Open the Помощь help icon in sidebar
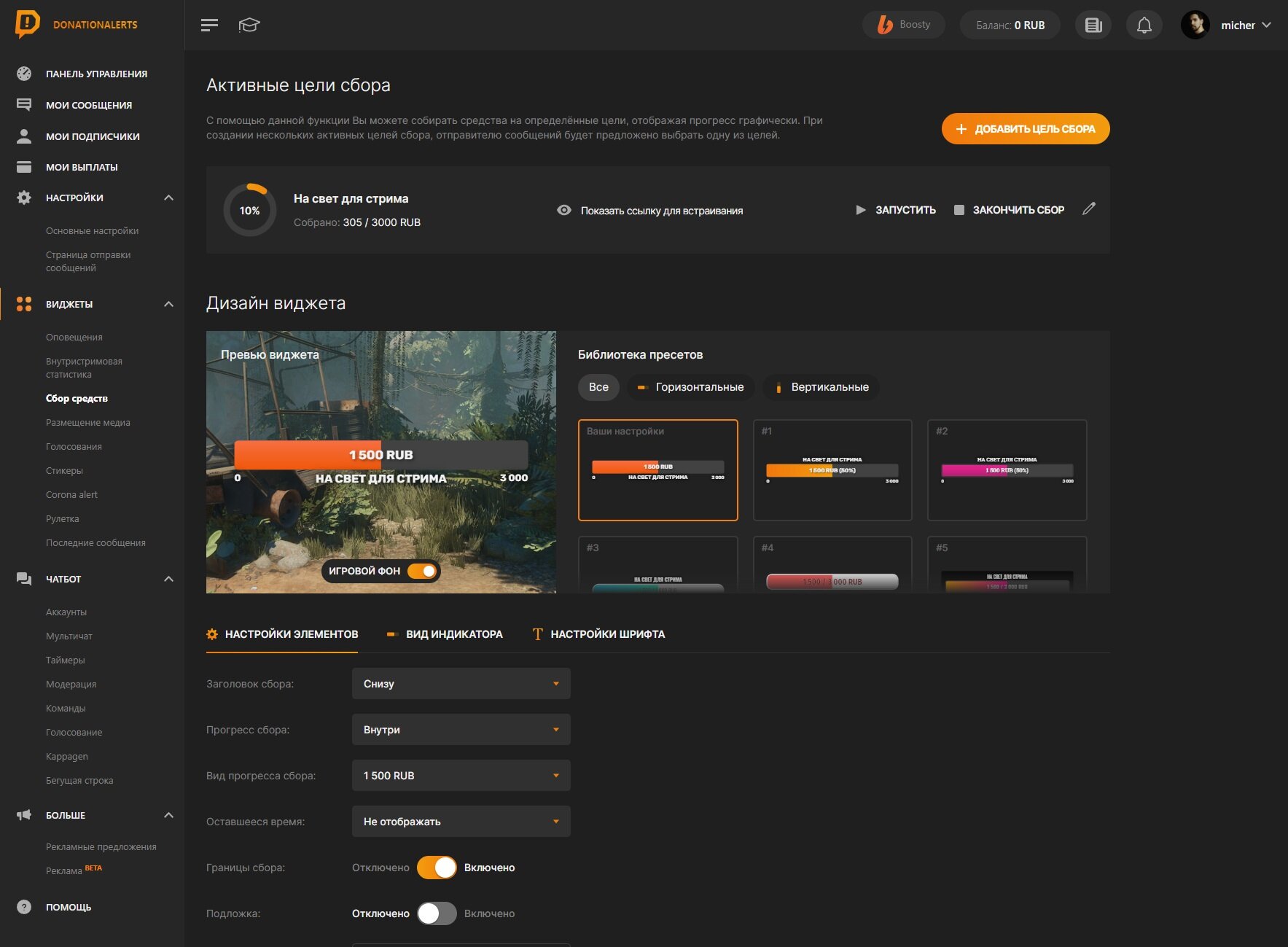 pyautogui.click(x=24, y=907)
